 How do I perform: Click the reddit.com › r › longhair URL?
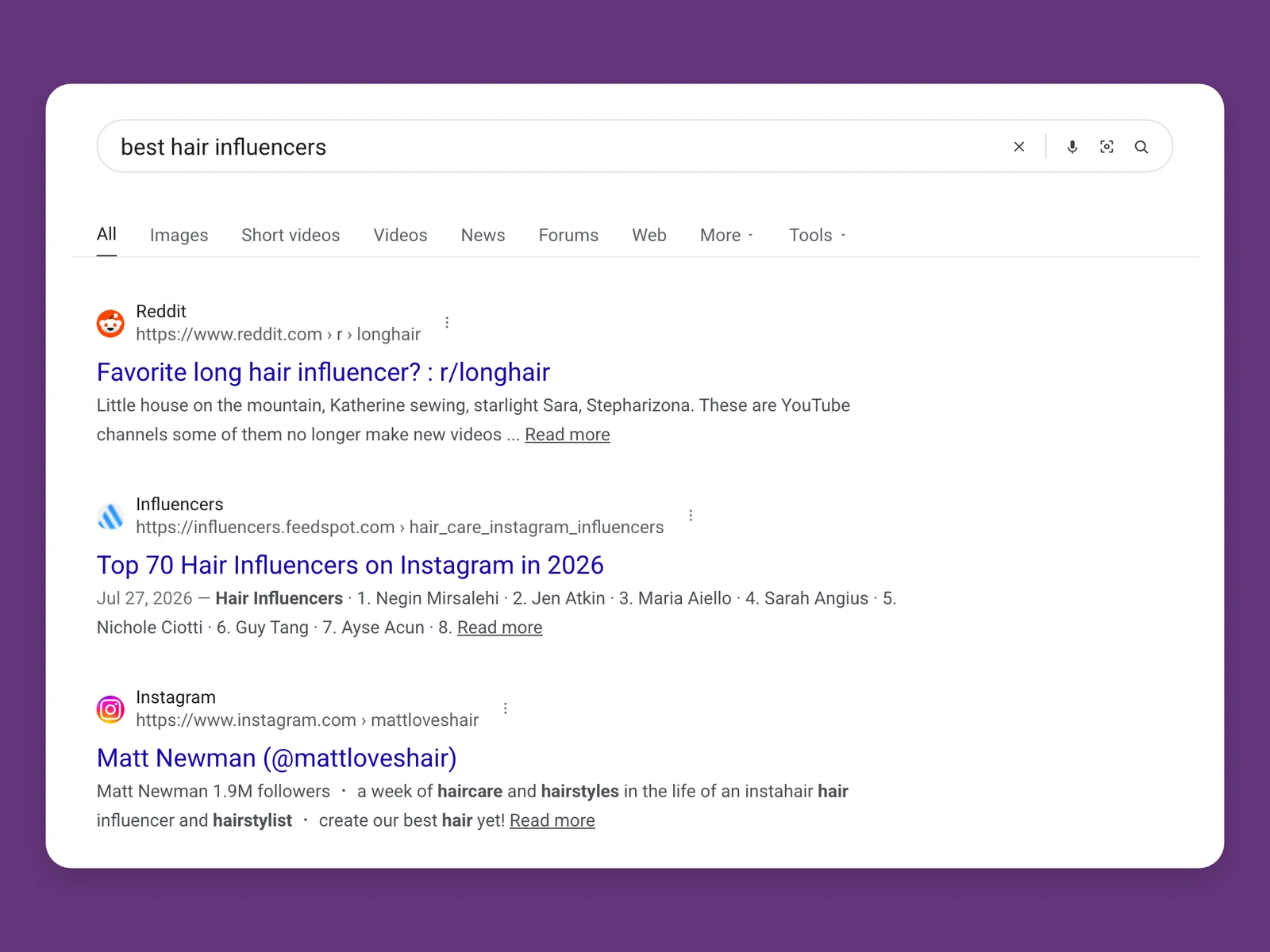click(x=278, y=334)
